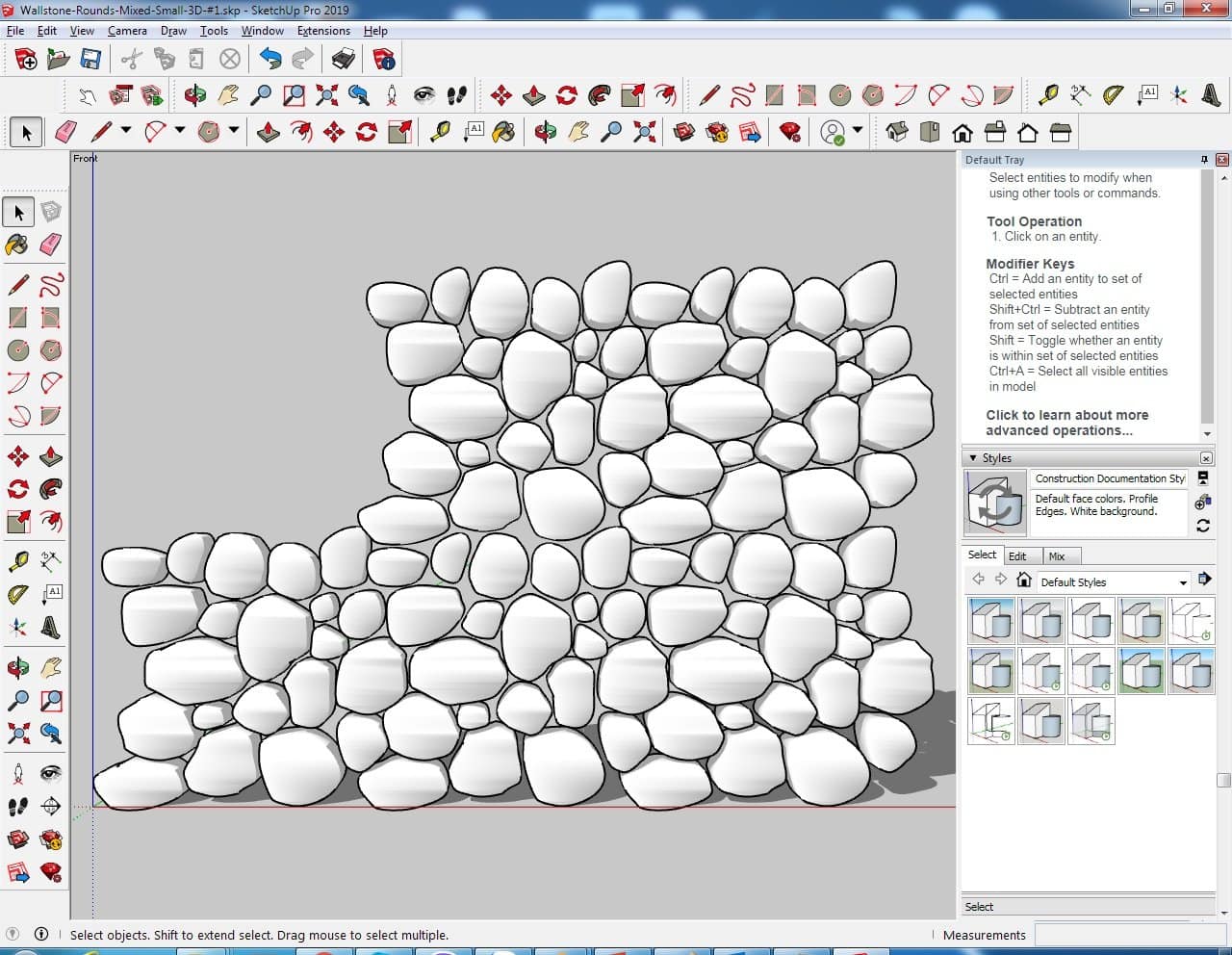
Task: Activate the Protractor tool in the top toolbar
Action: click(x=1113, y=95)
